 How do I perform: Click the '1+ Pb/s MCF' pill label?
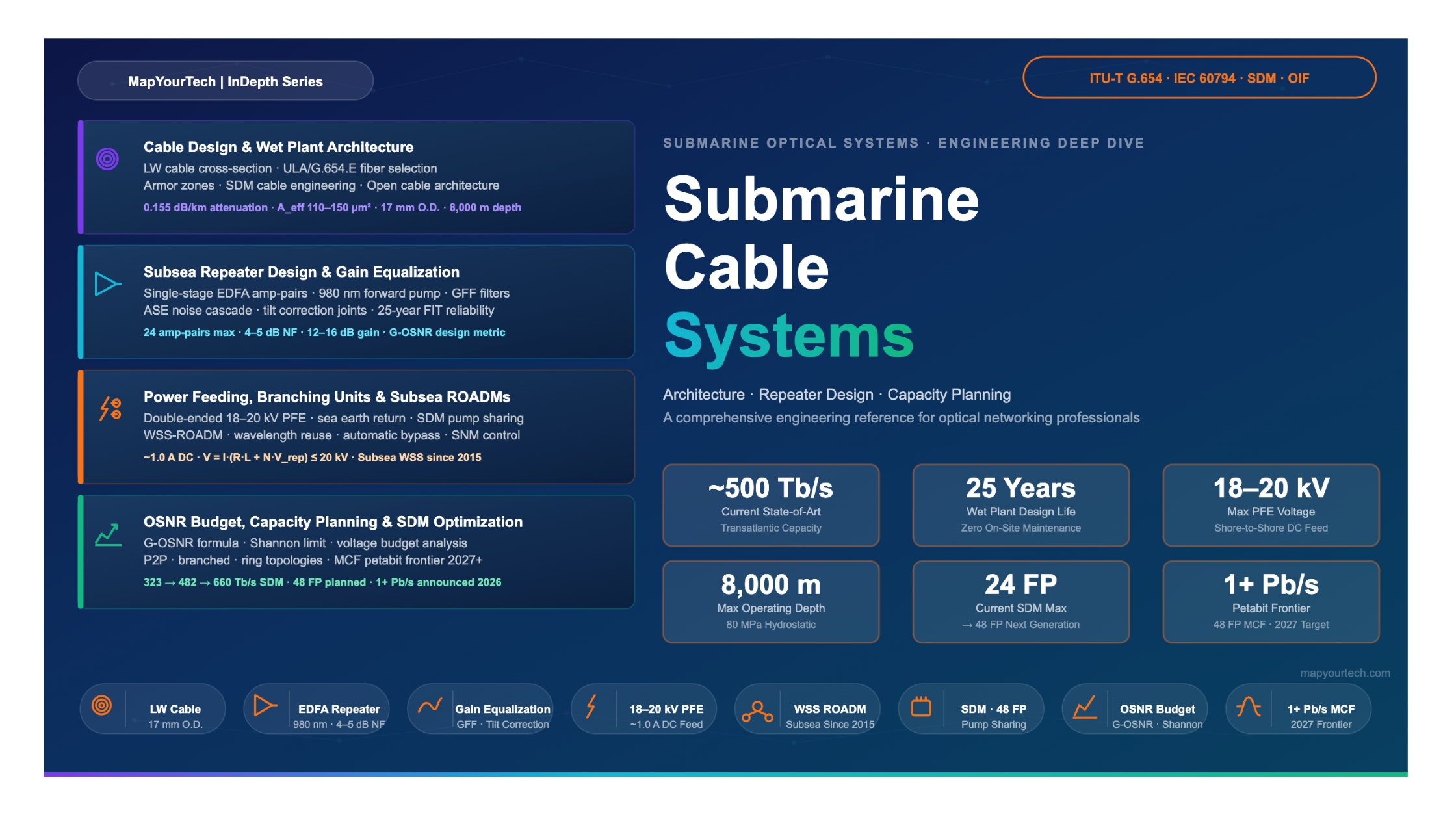pyautogui.click(x=1321, y=709)
